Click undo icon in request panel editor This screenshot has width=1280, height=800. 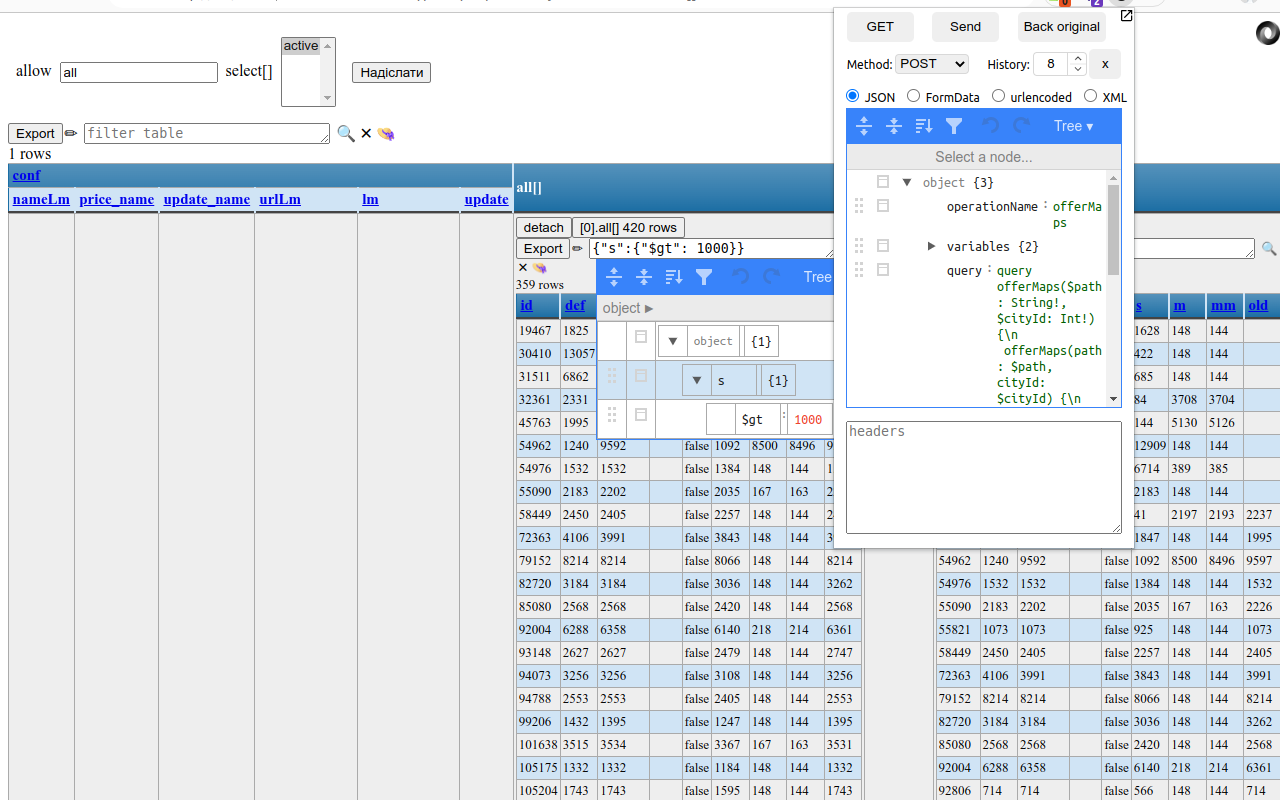point(990,126)
